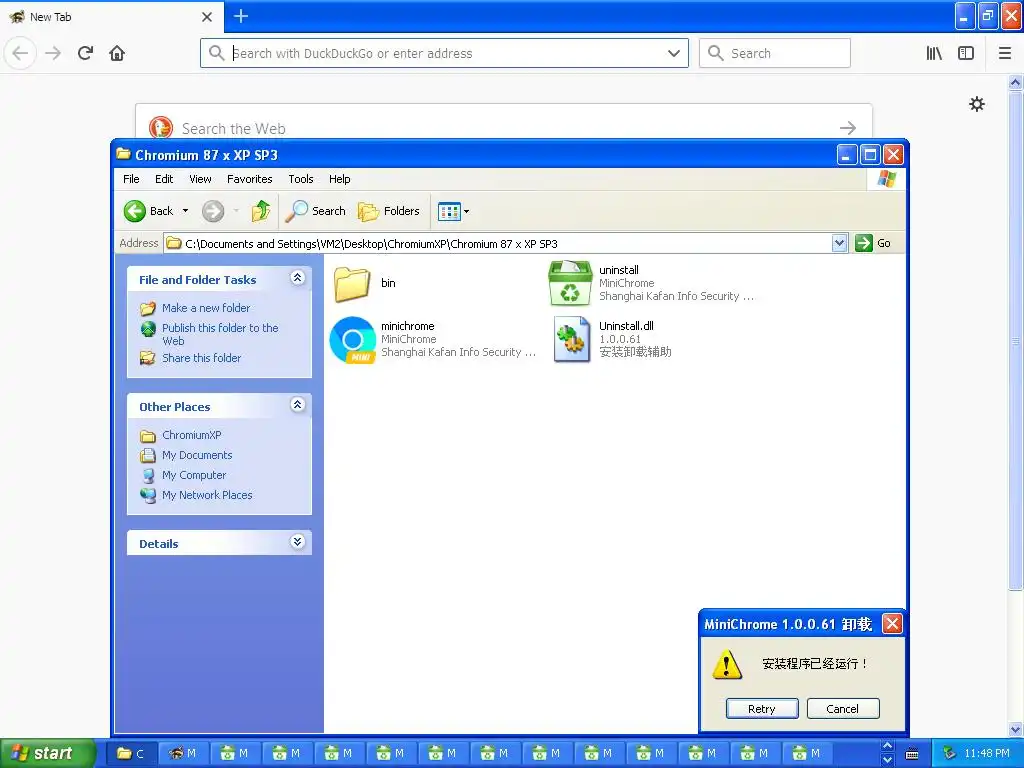Click browser scrollbar down arrow
Image resolution: width=1024 pixels, height=768 pixels.
1015,729
